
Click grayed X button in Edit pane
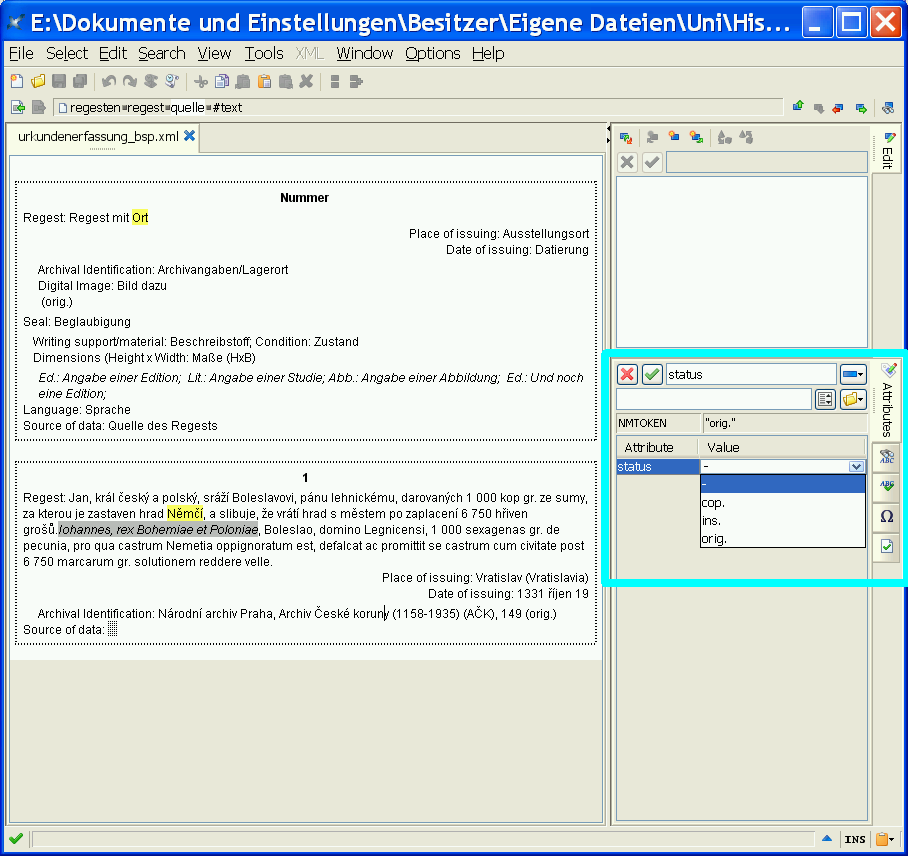tap(627, 162)
